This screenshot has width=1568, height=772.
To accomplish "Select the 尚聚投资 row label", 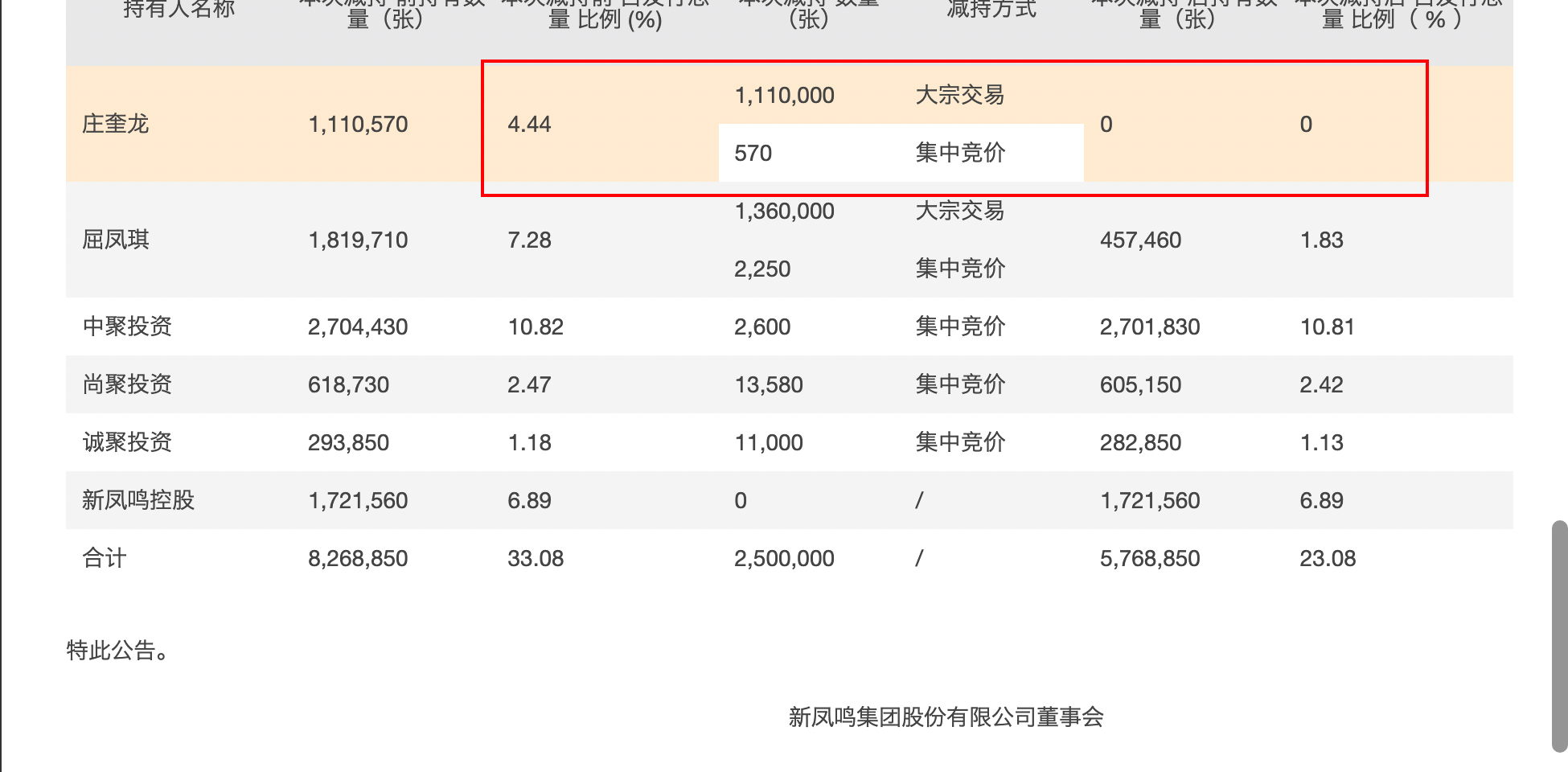I will point(127,384).
